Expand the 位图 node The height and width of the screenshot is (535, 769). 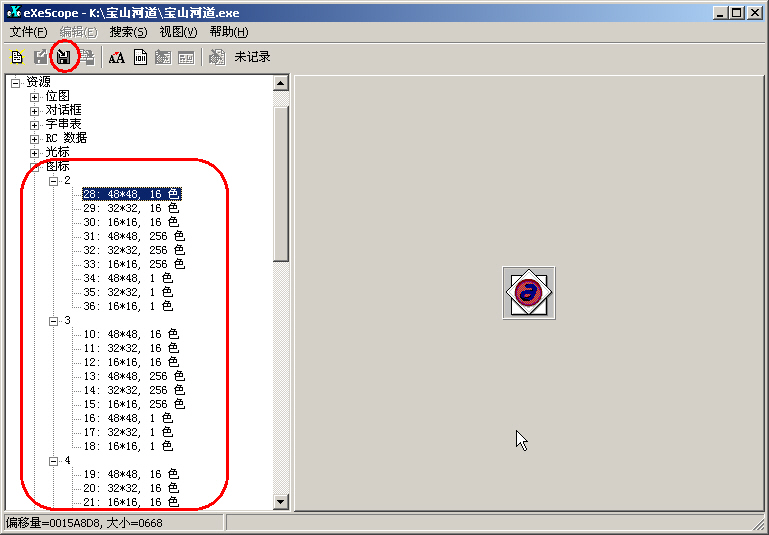34,97
